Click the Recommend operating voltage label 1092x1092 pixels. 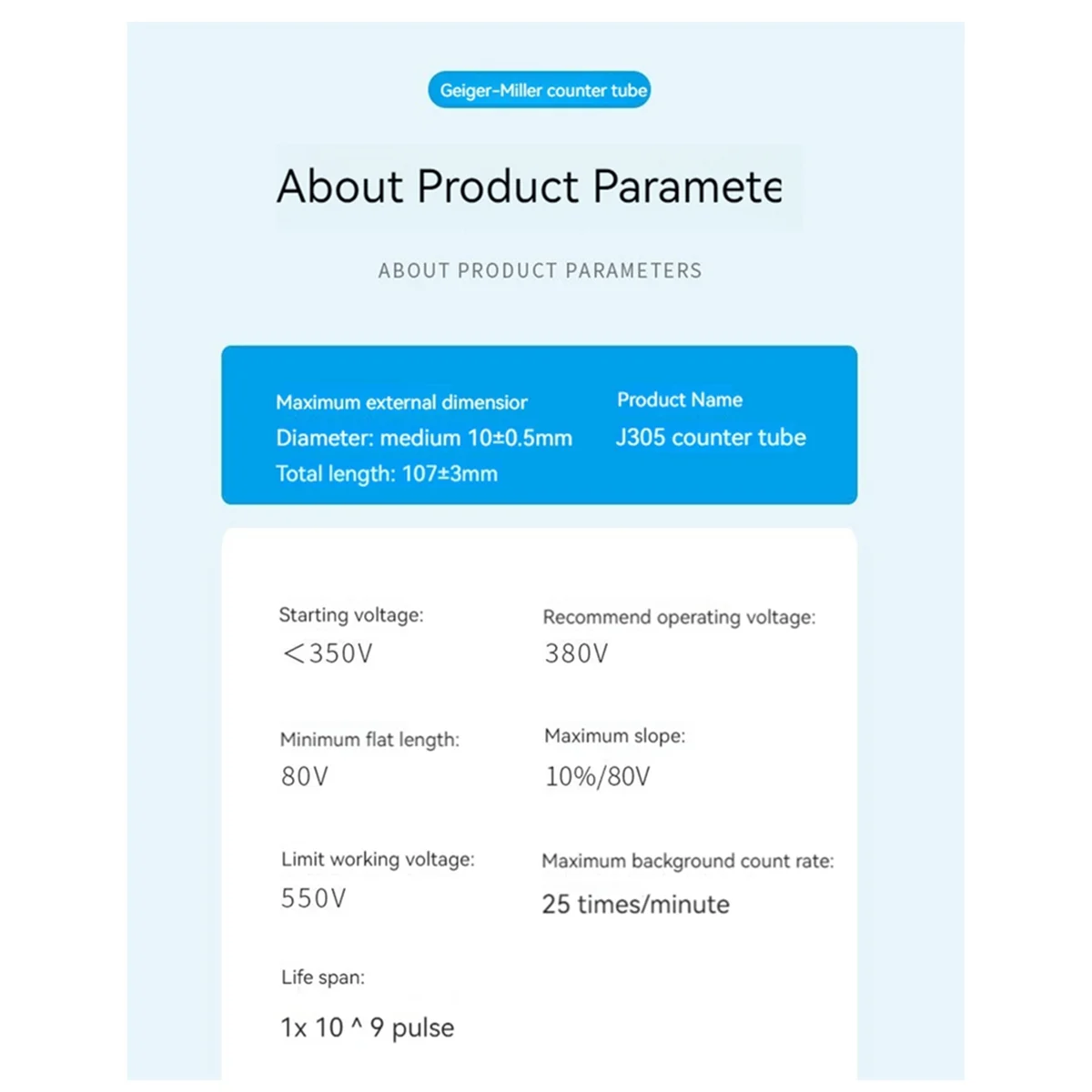click(x=679, y=617)
